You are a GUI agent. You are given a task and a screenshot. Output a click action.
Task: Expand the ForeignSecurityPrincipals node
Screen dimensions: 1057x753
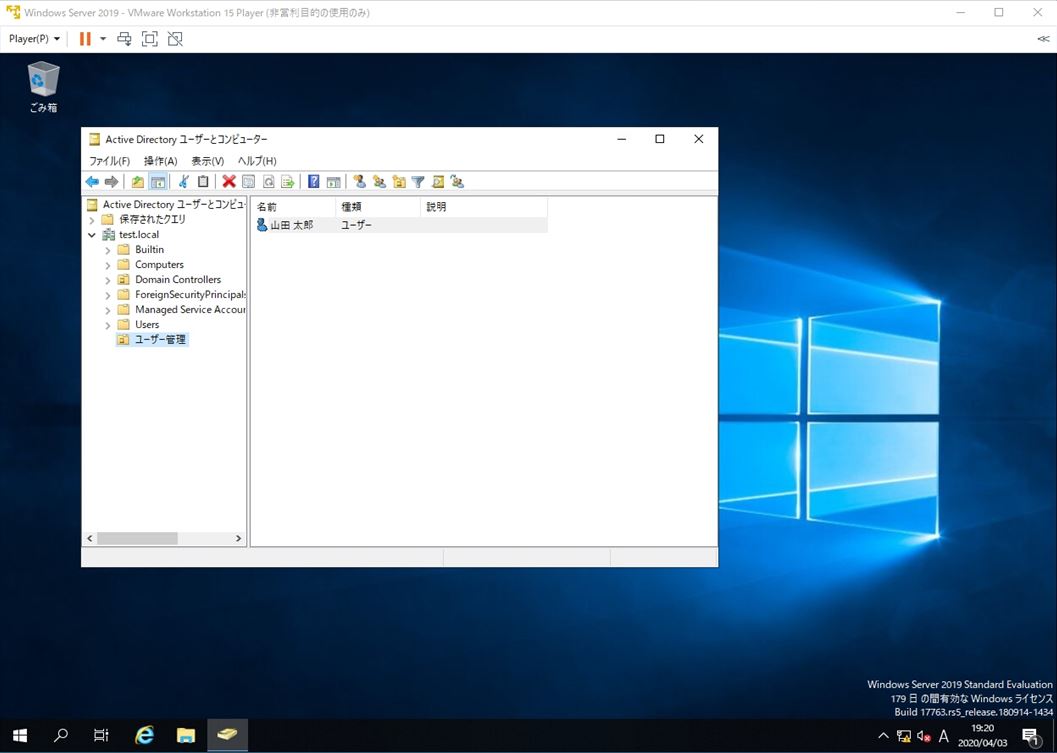[108, 295]
